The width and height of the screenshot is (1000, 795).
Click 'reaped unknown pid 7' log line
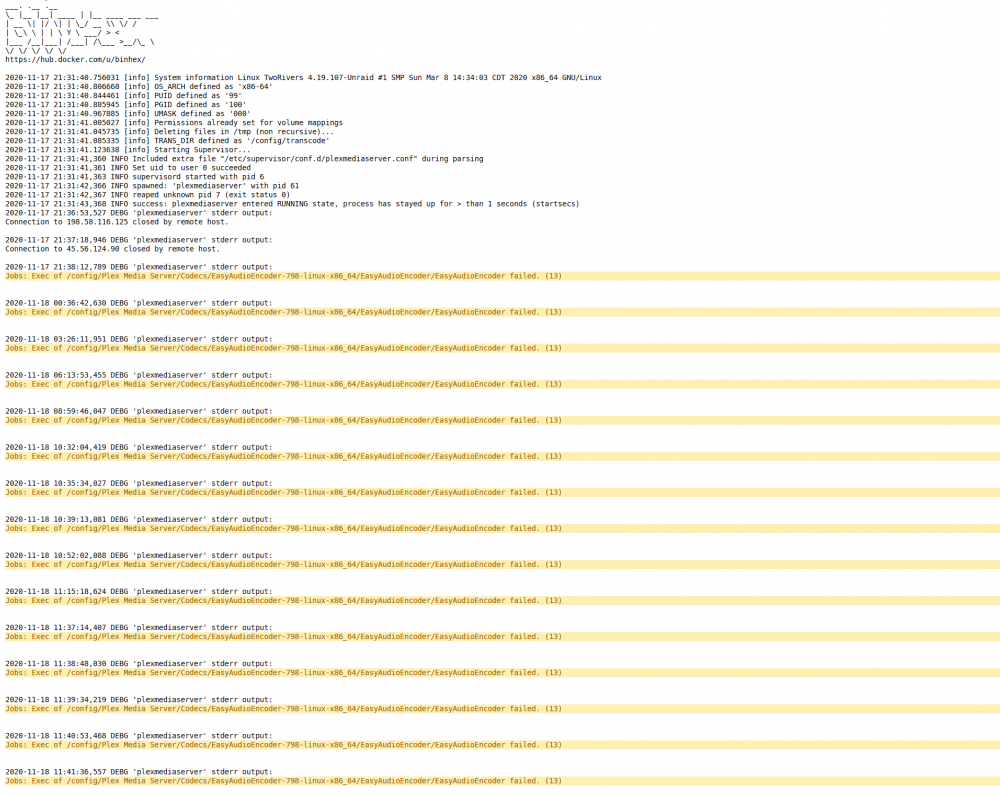pyautogui.click(x=147, y=194)
